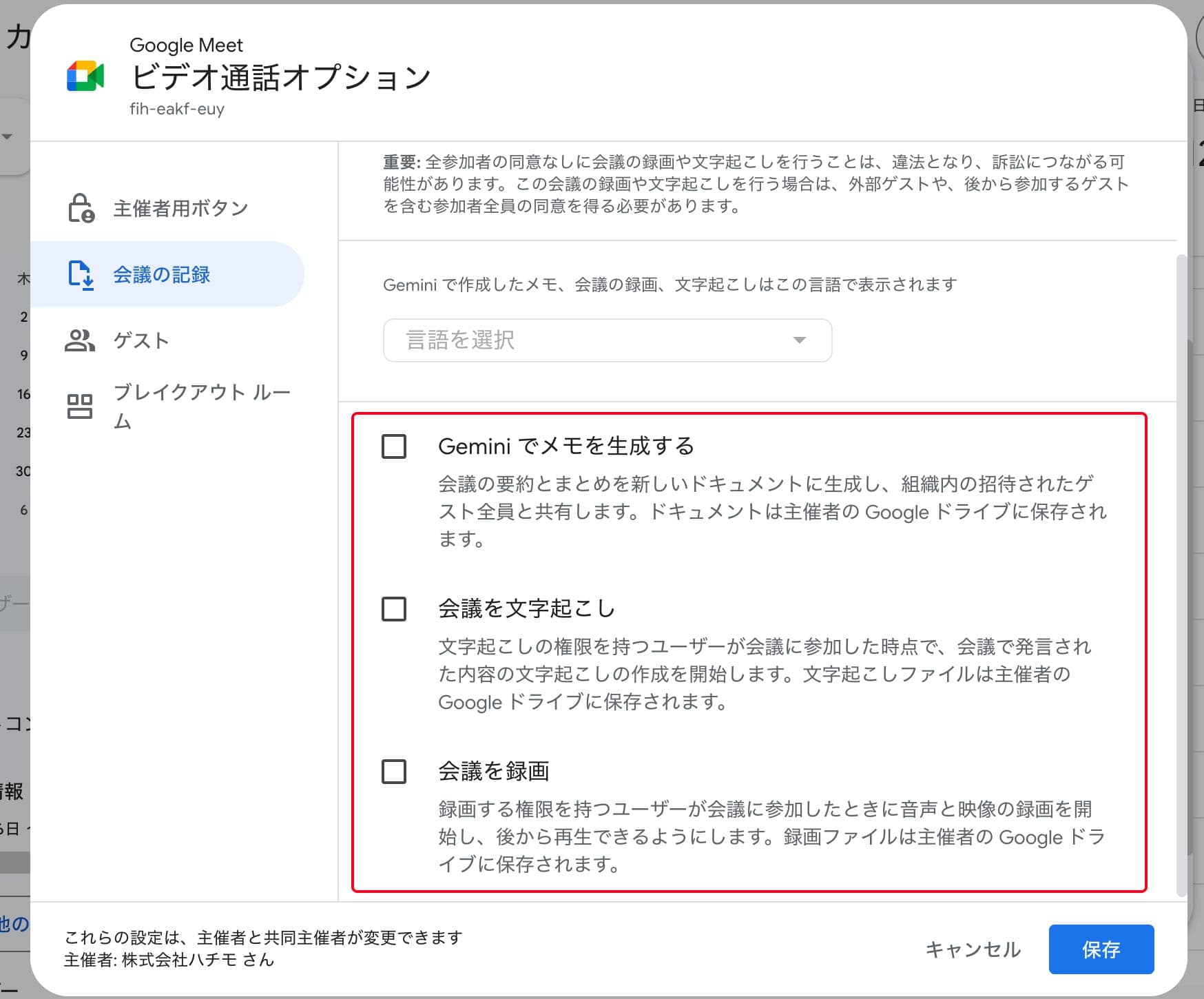
Task: Click the small caret behind the dialog's left edge
Action: coord(8,136)
